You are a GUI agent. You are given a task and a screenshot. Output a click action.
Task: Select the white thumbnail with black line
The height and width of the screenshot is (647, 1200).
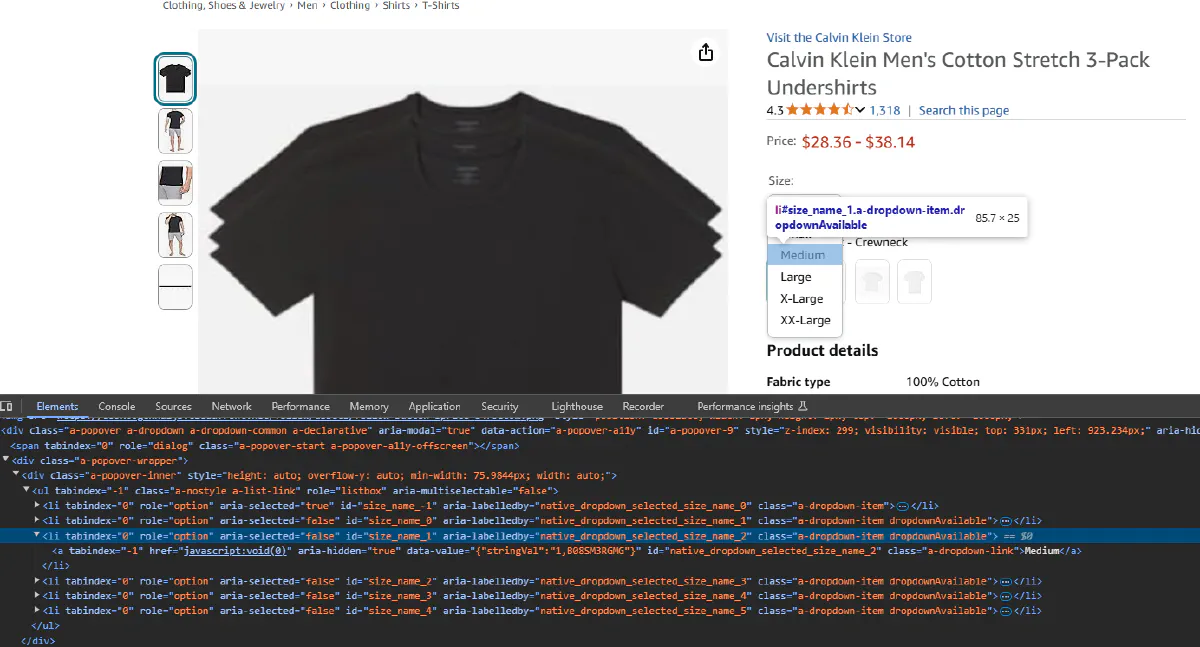pos(175,287)
